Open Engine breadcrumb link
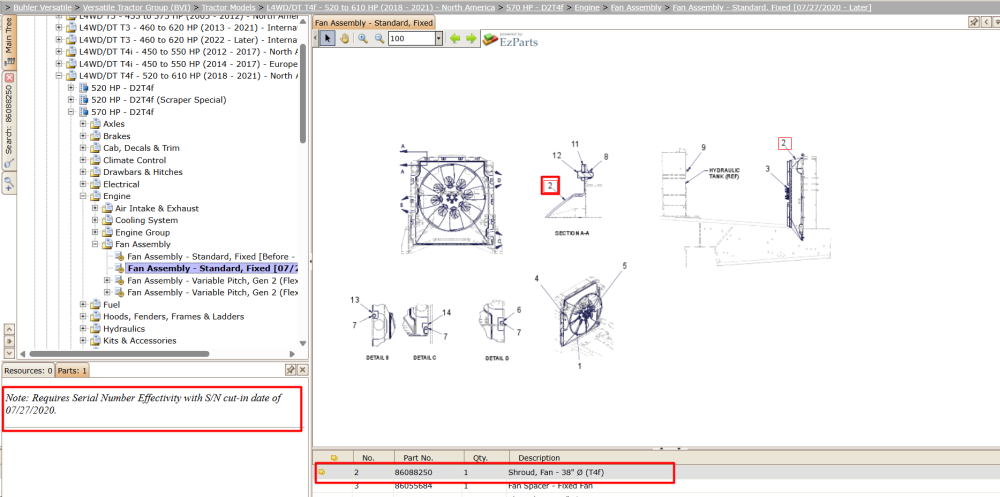Image resolution: width=1000 pixels, height=497 pixels. [588, 7]
